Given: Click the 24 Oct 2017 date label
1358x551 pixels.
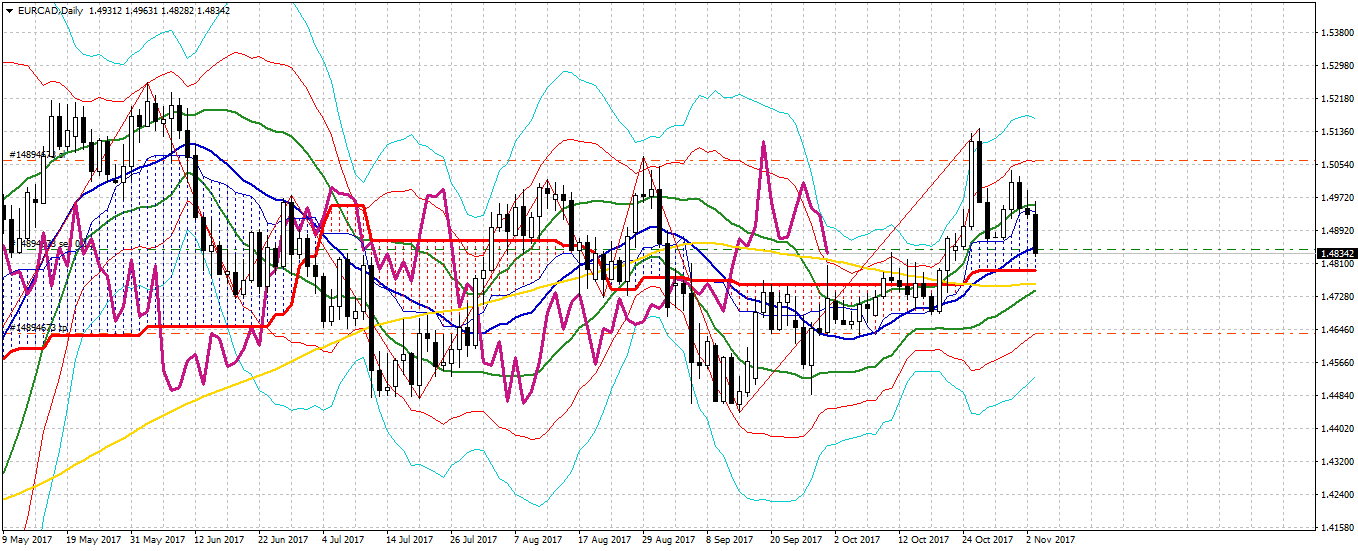Looking at the screenshot, I should click(x=987, y=540).
